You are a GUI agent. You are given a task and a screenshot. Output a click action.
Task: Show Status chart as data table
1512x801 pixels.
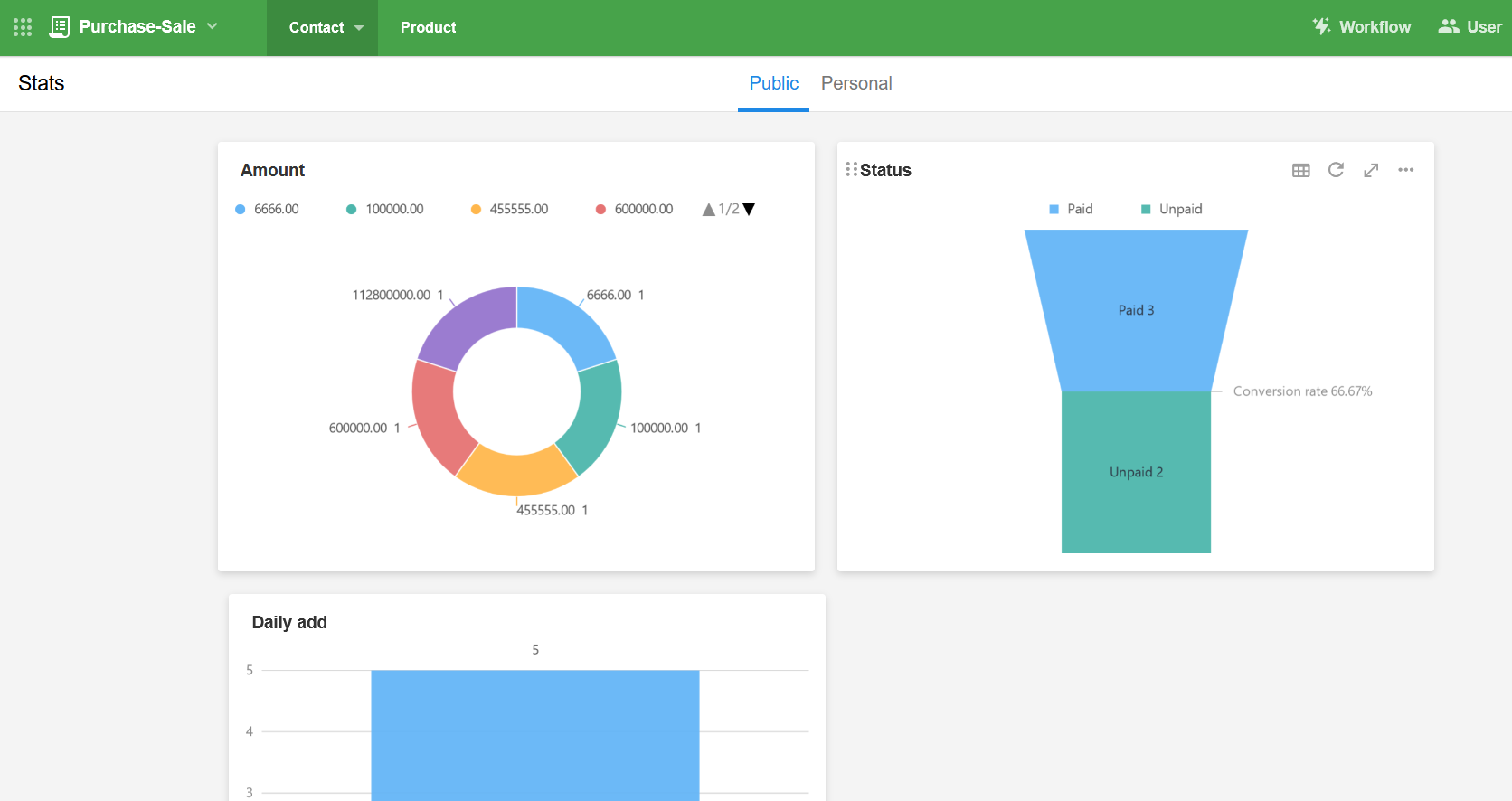coord(1301,170)
